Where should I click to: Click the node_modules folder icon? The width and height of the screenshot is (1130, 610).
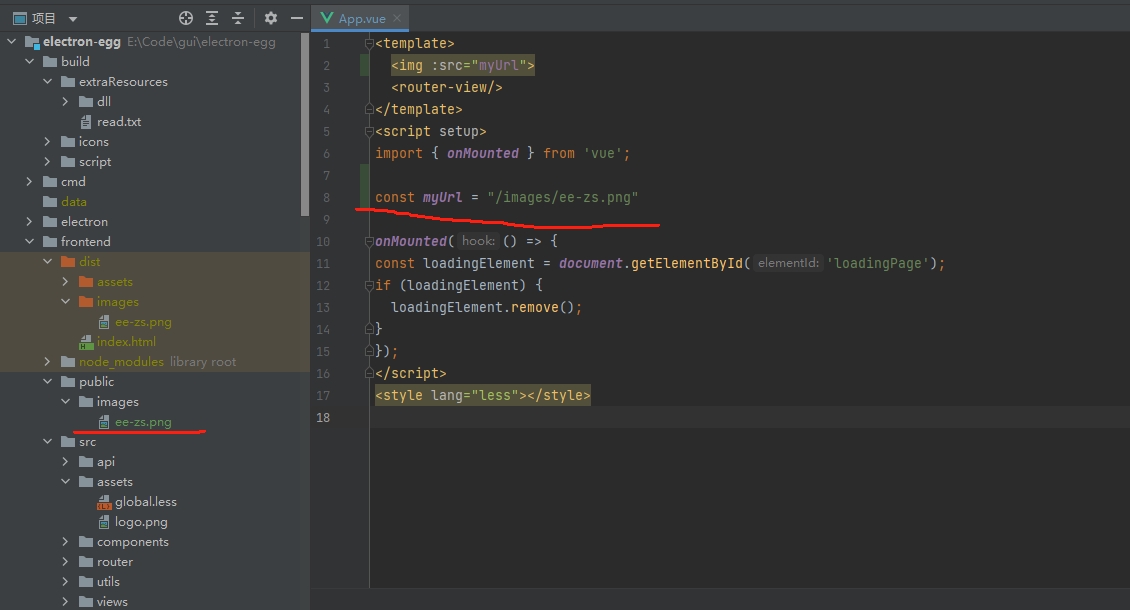pyautogui.click(x=68, y=362)
